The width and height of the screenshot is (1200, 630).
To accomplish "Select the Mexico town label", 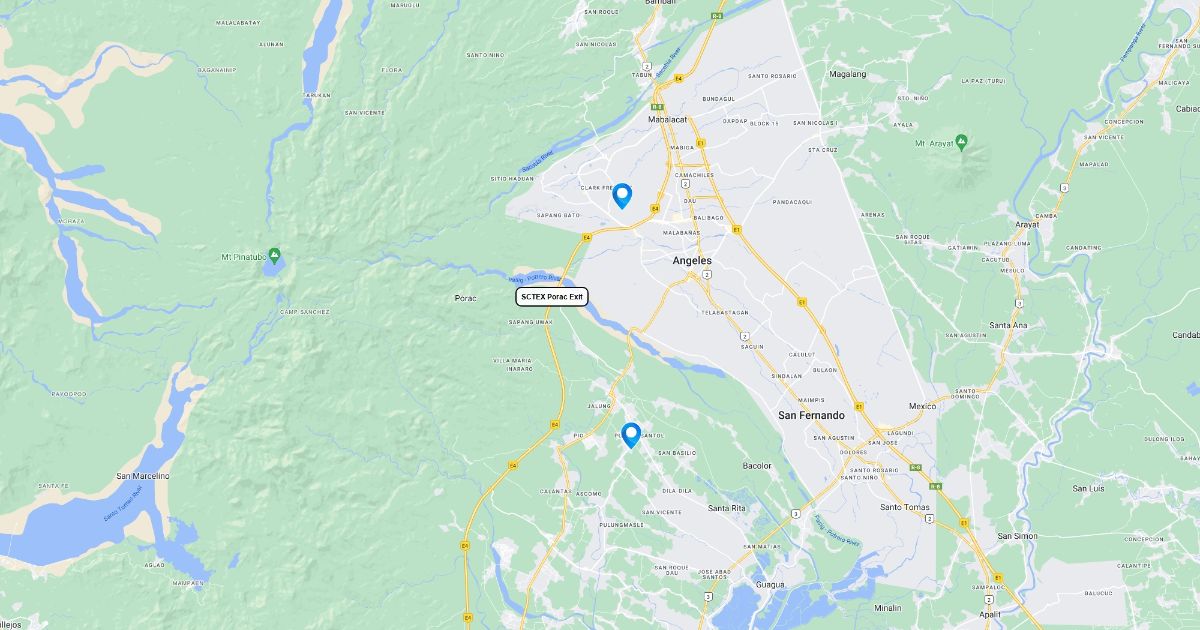I will point(922,406).
